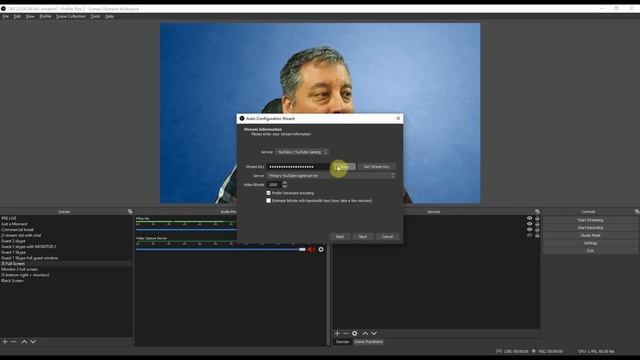The height and width of the screenshot is (360, 640).
Task: Open the Edit menu
Action: [x=17, y=16]
